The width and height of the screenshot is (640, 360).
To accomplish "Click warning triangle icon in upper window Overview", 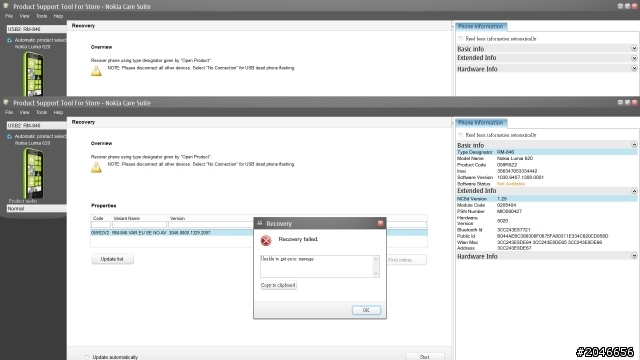I will pos(96,71).
